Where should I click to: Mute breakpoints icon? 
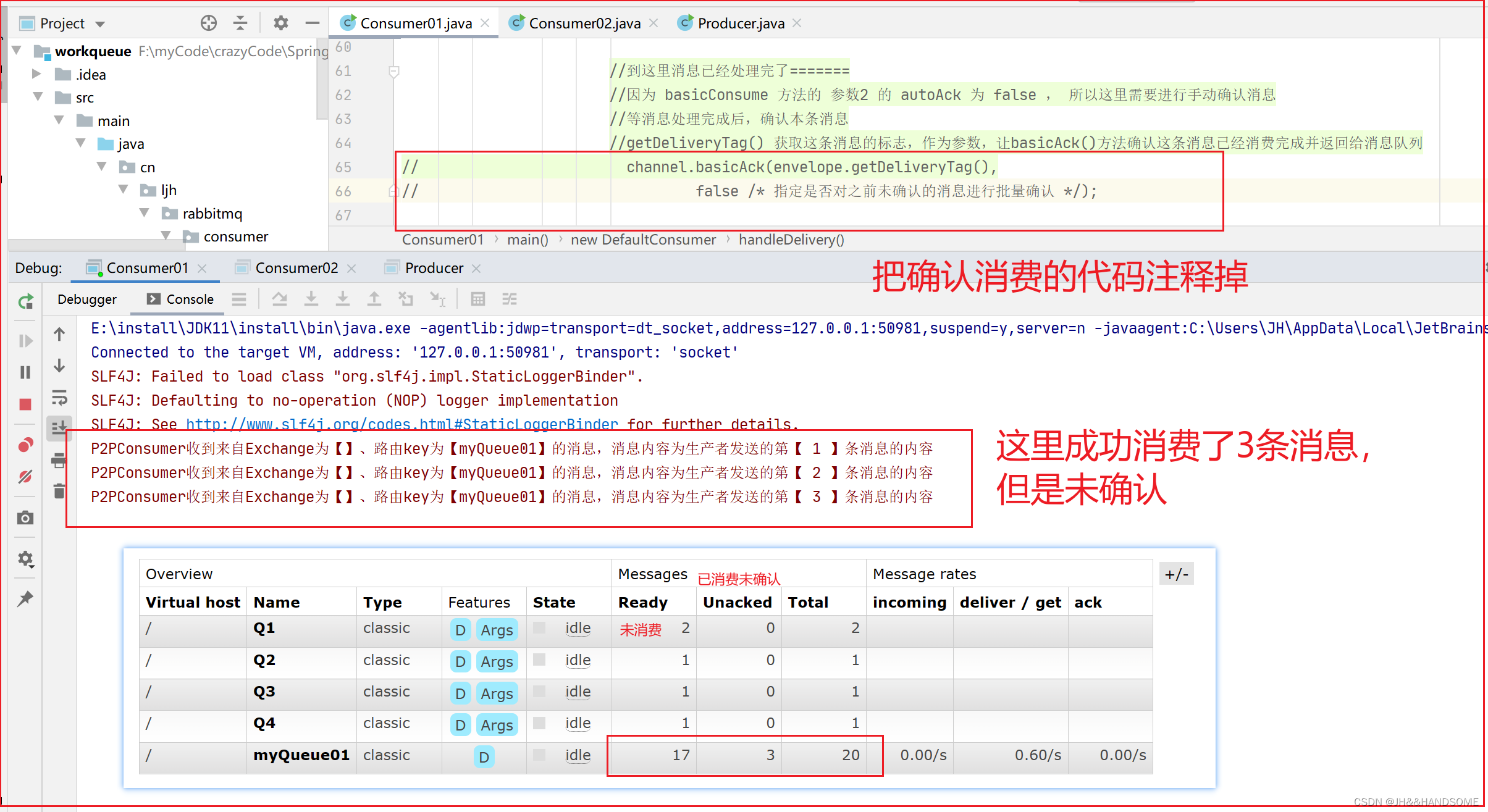[x=25, y=477]
